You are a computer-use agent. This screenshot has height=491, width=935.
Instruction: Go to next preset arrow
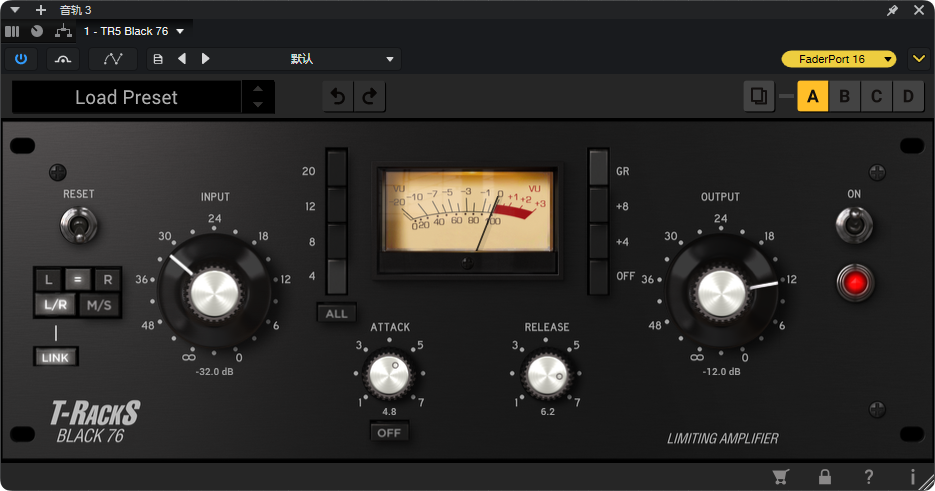(206, 58)
